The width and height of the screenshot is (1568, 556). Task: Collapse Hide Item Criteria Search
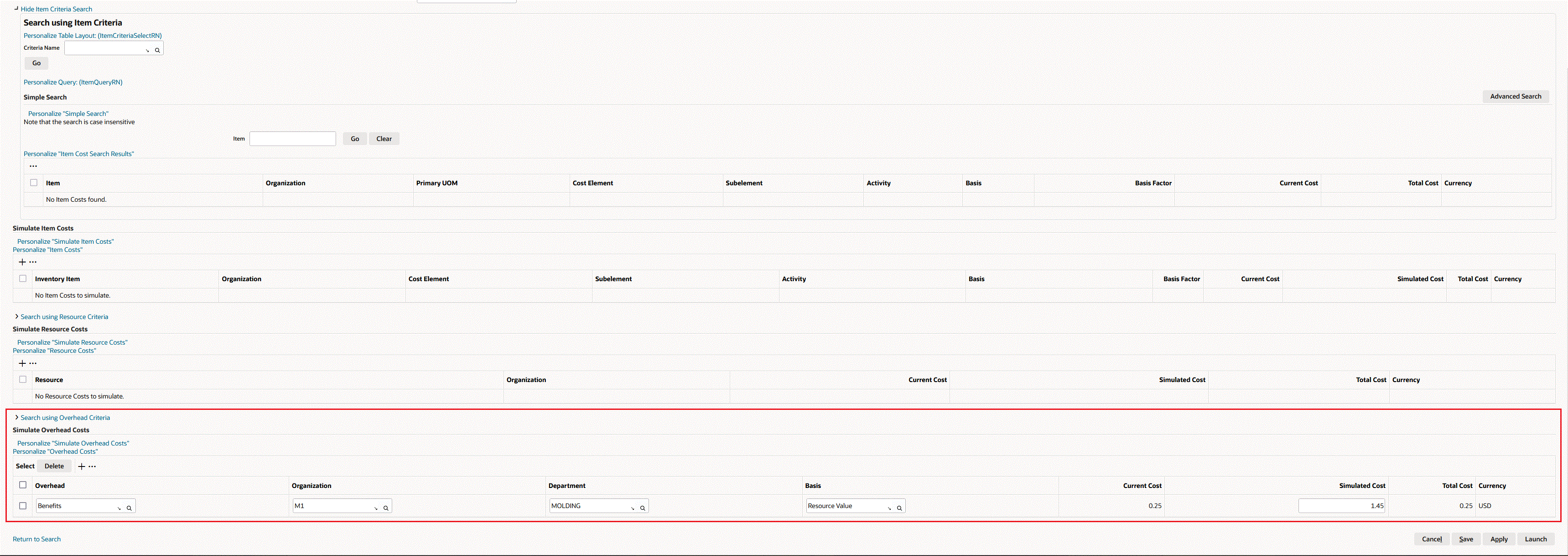(x=56, y=9)
